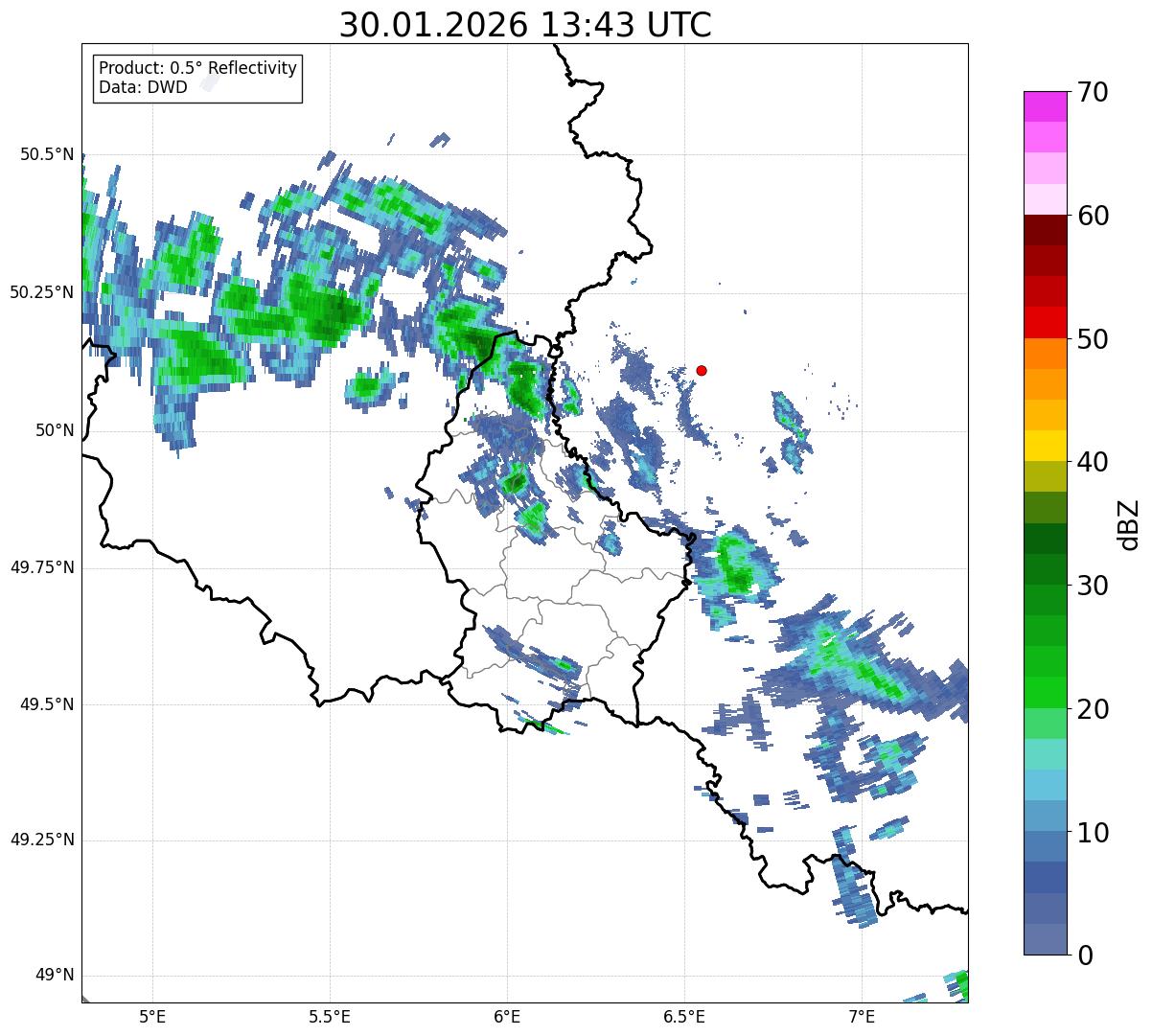Click the 5°E longitude label
The image size is (1152, 1036).
152,1017
